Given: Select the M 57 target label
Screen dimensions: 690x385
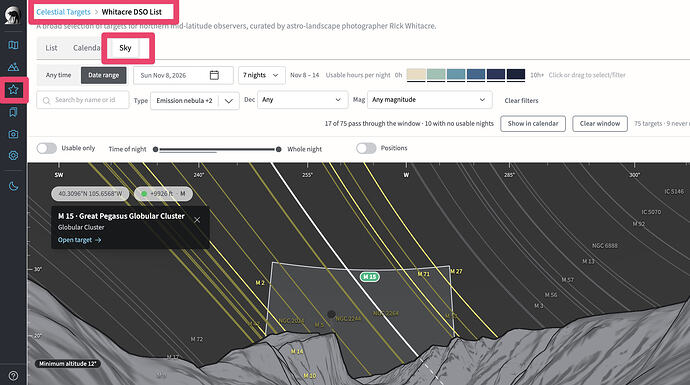Looking at the screenshot, I should (x=568, y=280).
